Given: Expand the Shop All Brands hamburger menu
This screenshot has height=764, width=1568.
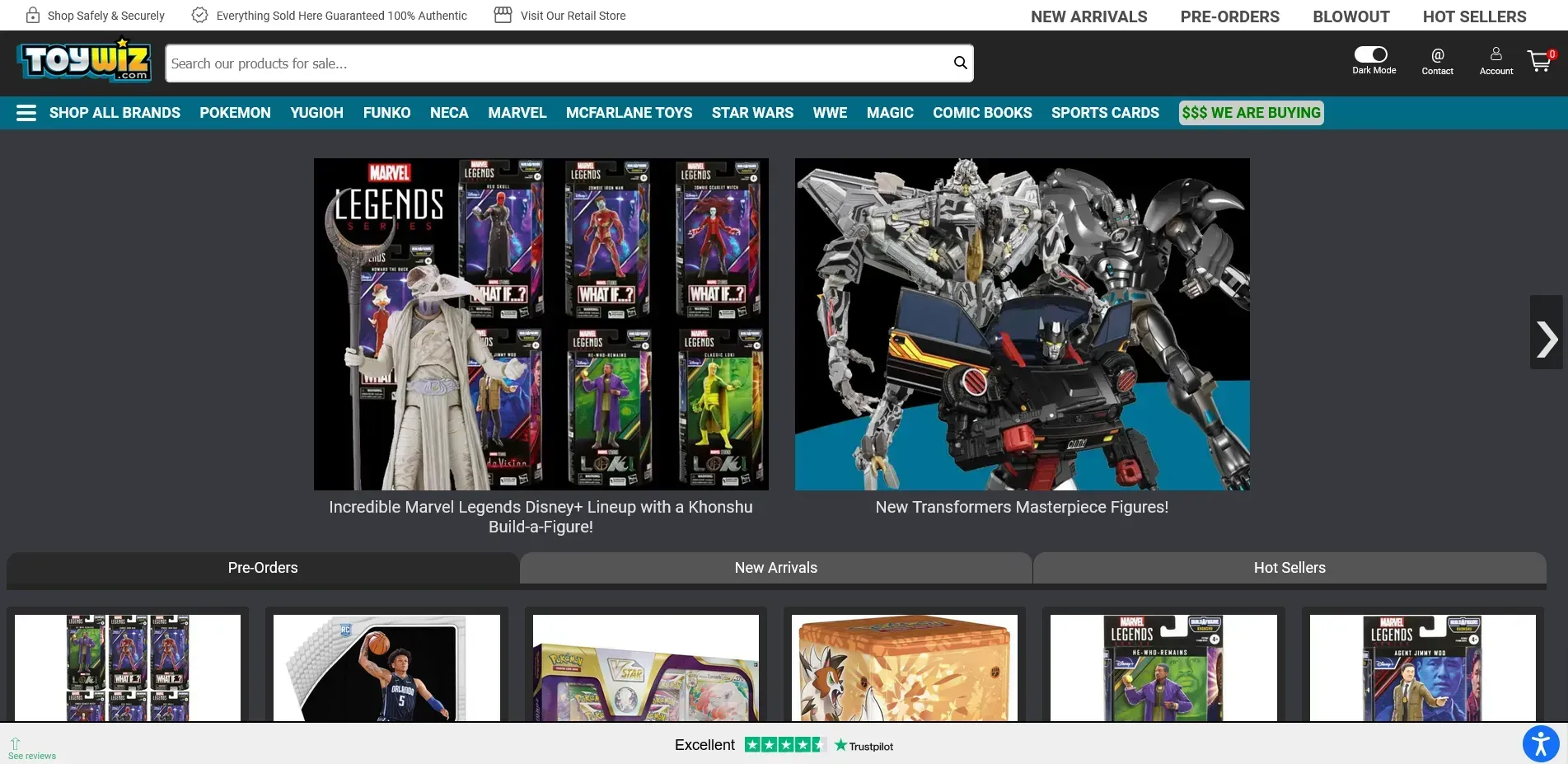Looking at the screenshot, I should point(26,113).
